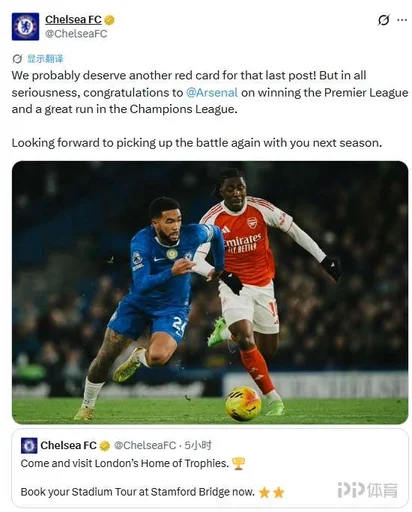Click the text 'Book your Stadium Tour at Stamford Bridge now'

coord(137,492)
